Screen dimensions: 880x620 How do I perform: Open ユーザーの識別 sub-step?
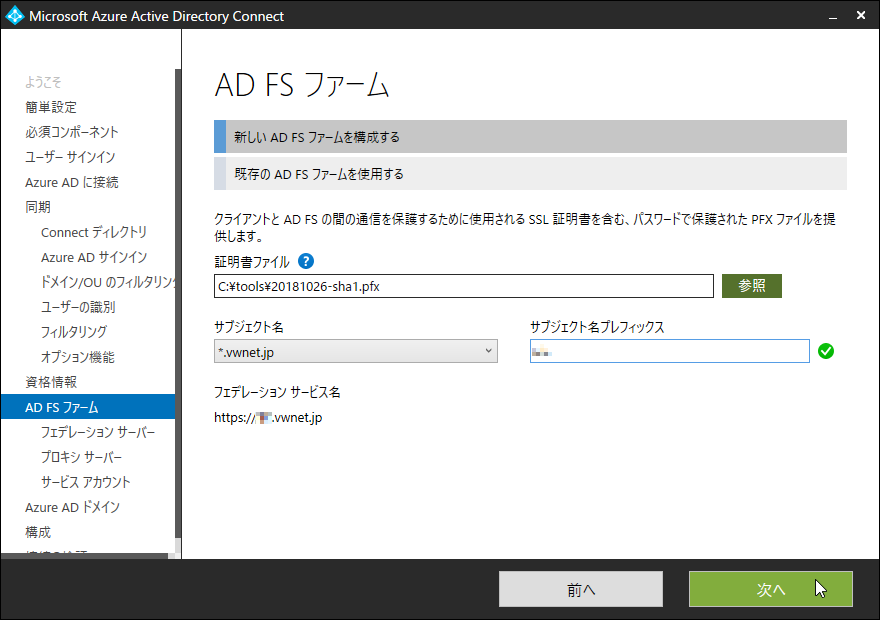click(78, 307)
